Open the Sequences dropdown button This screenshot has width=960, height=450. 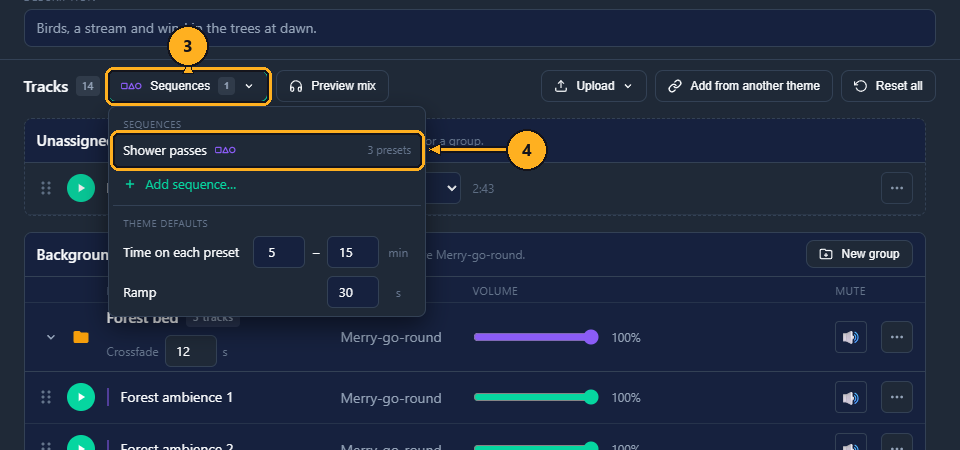[x=188, y=86]
